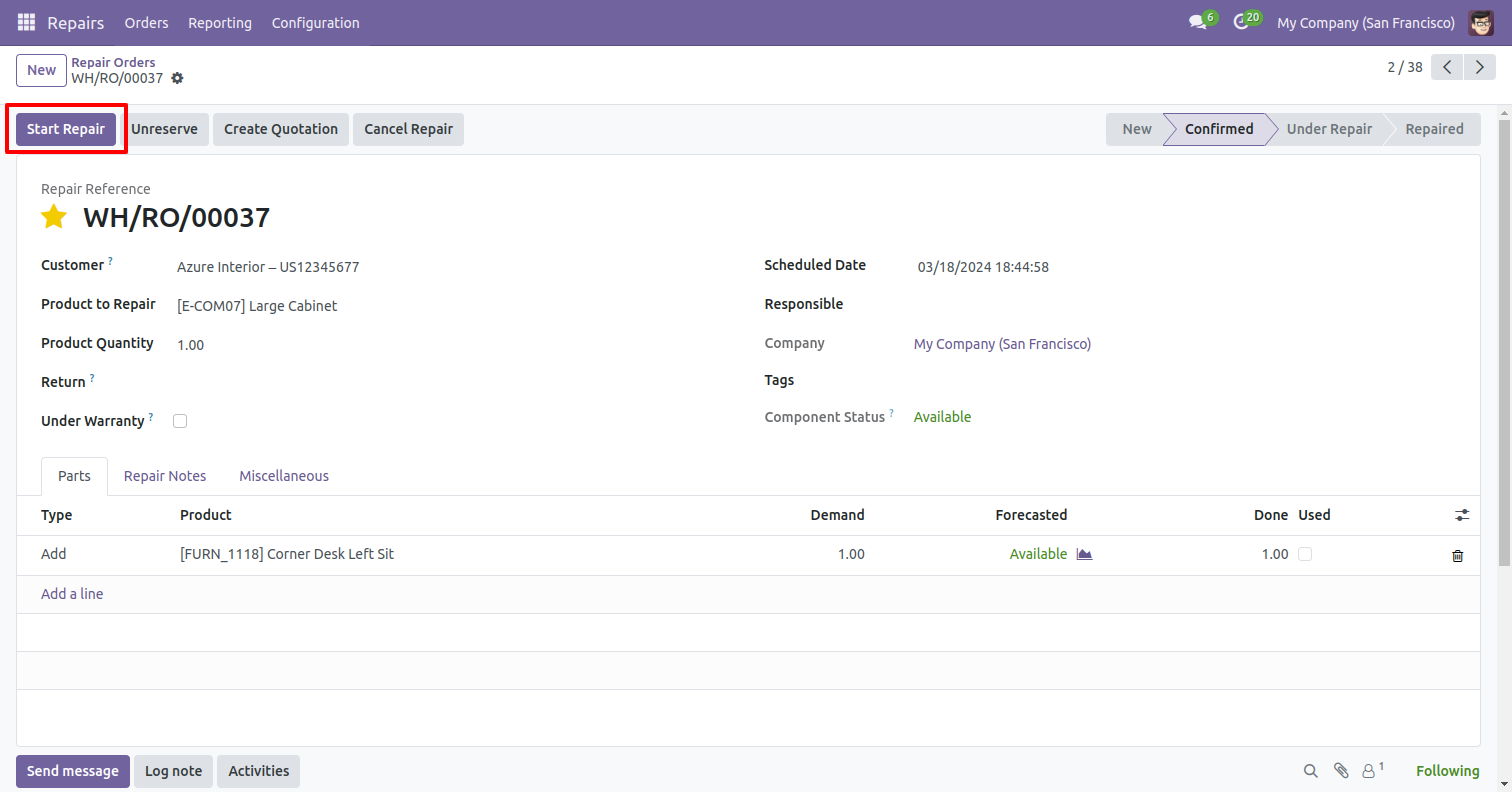
Task: Click the Add a line link
Action: [72, 594]
